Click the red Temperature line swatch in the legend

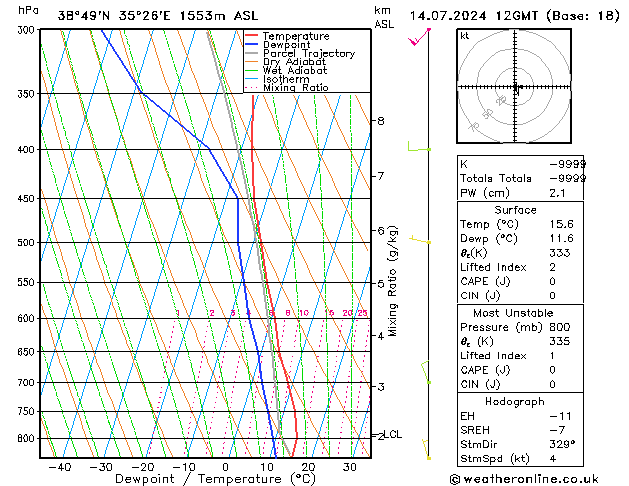coord(252,36)
